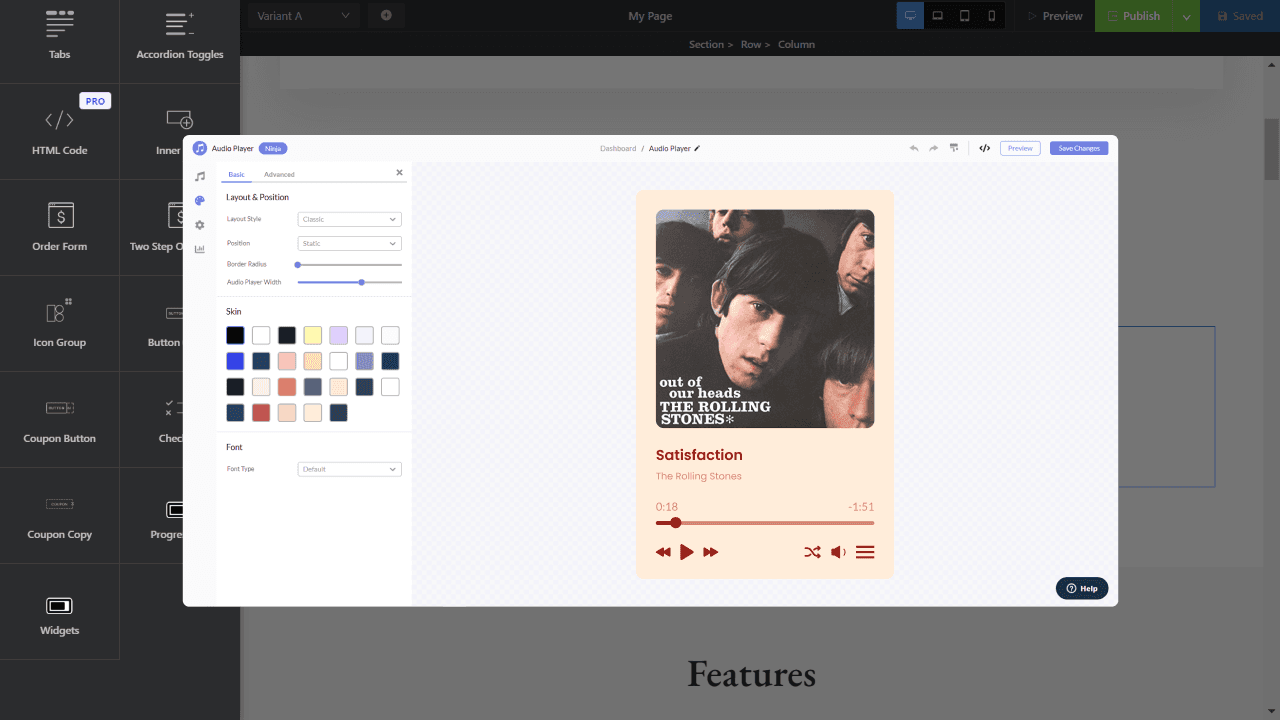Open the music note tracks panel
Image resolution: width=1283 pixels, height=720 pixels.
200,176
